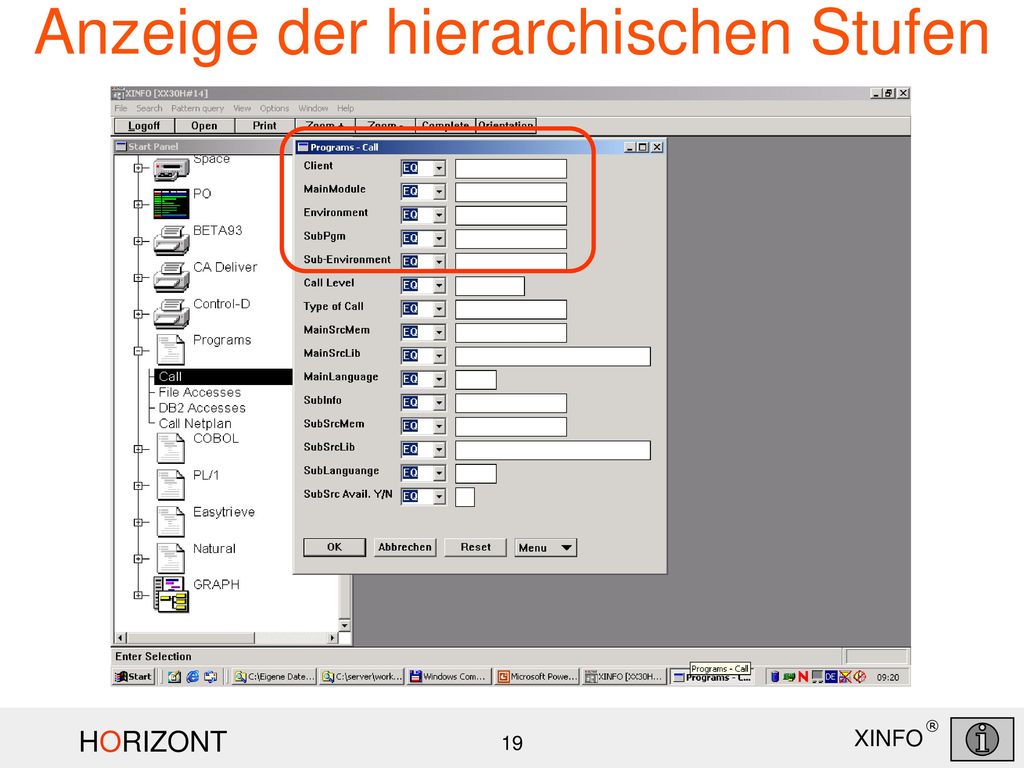The image size is (1024, 768).
Task: Click the Logoff toolbar button
Action: 144,126
